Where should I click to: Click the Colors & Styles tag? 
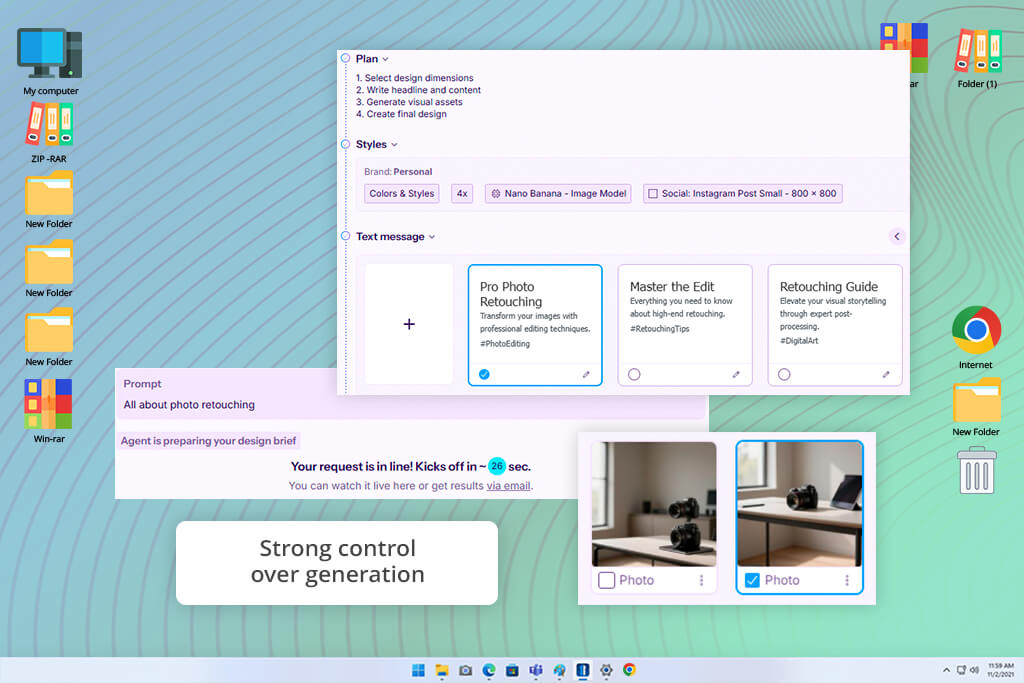(x=402, y=193)
